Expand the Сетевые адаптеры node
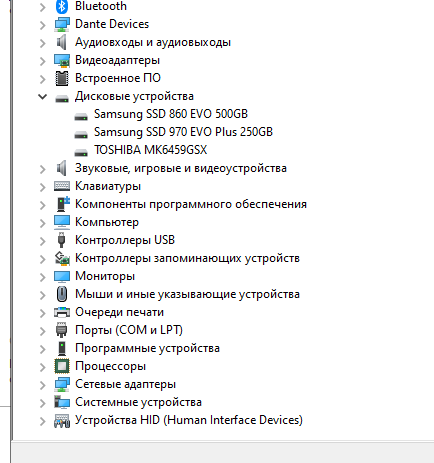 (43, 385)
